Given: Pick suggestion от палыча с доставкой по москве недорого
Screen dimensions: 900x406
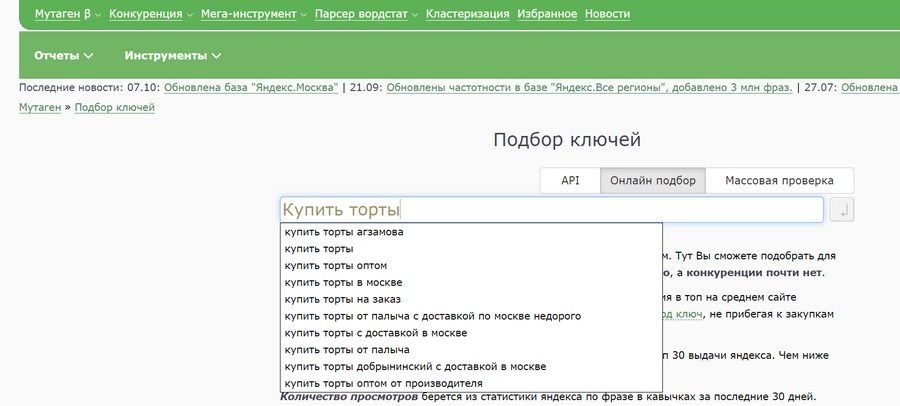Looking at the screenshot, I should (x=471, y=316).
